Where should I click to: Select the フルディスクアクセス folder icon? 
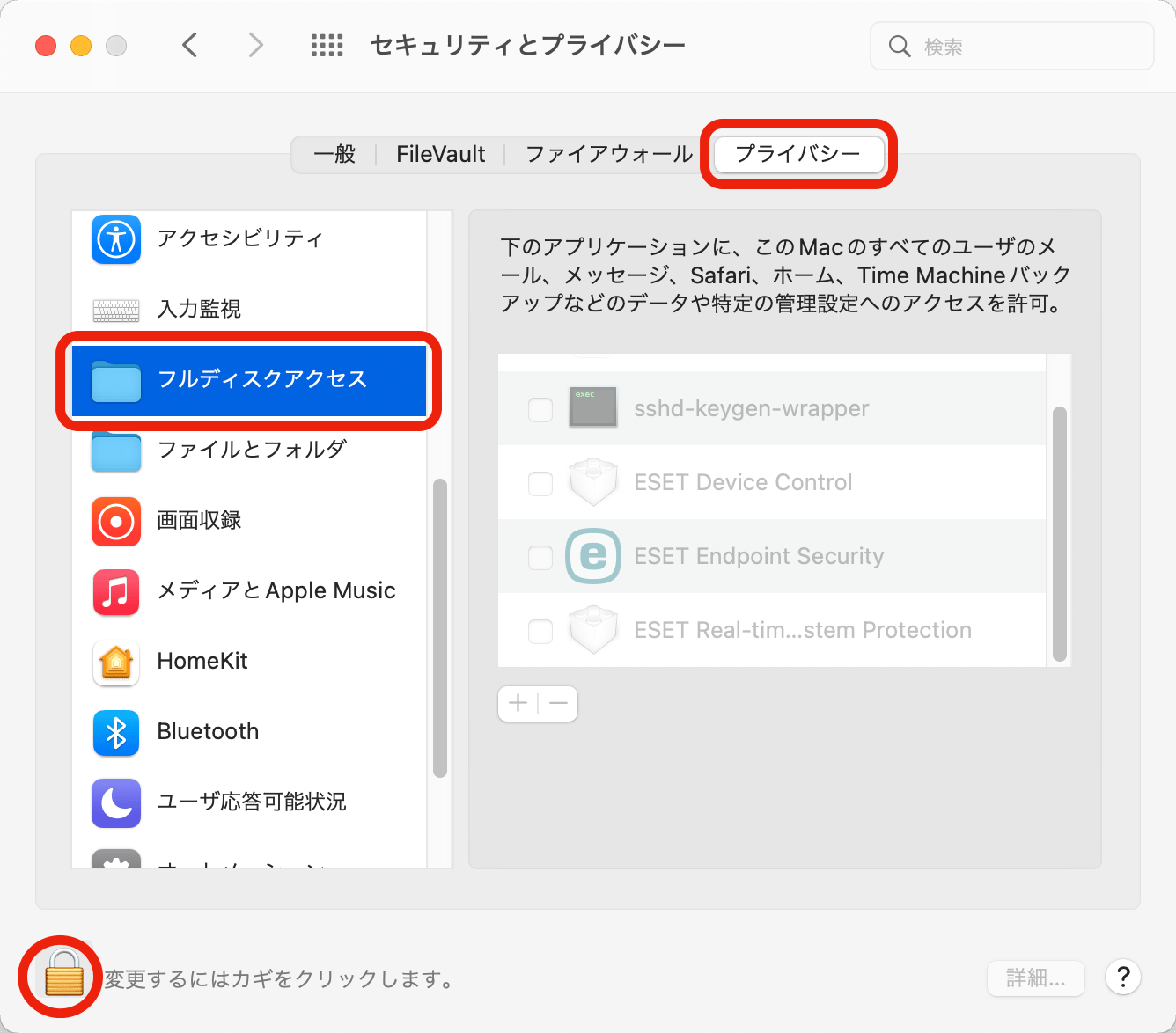coord(115,379)
